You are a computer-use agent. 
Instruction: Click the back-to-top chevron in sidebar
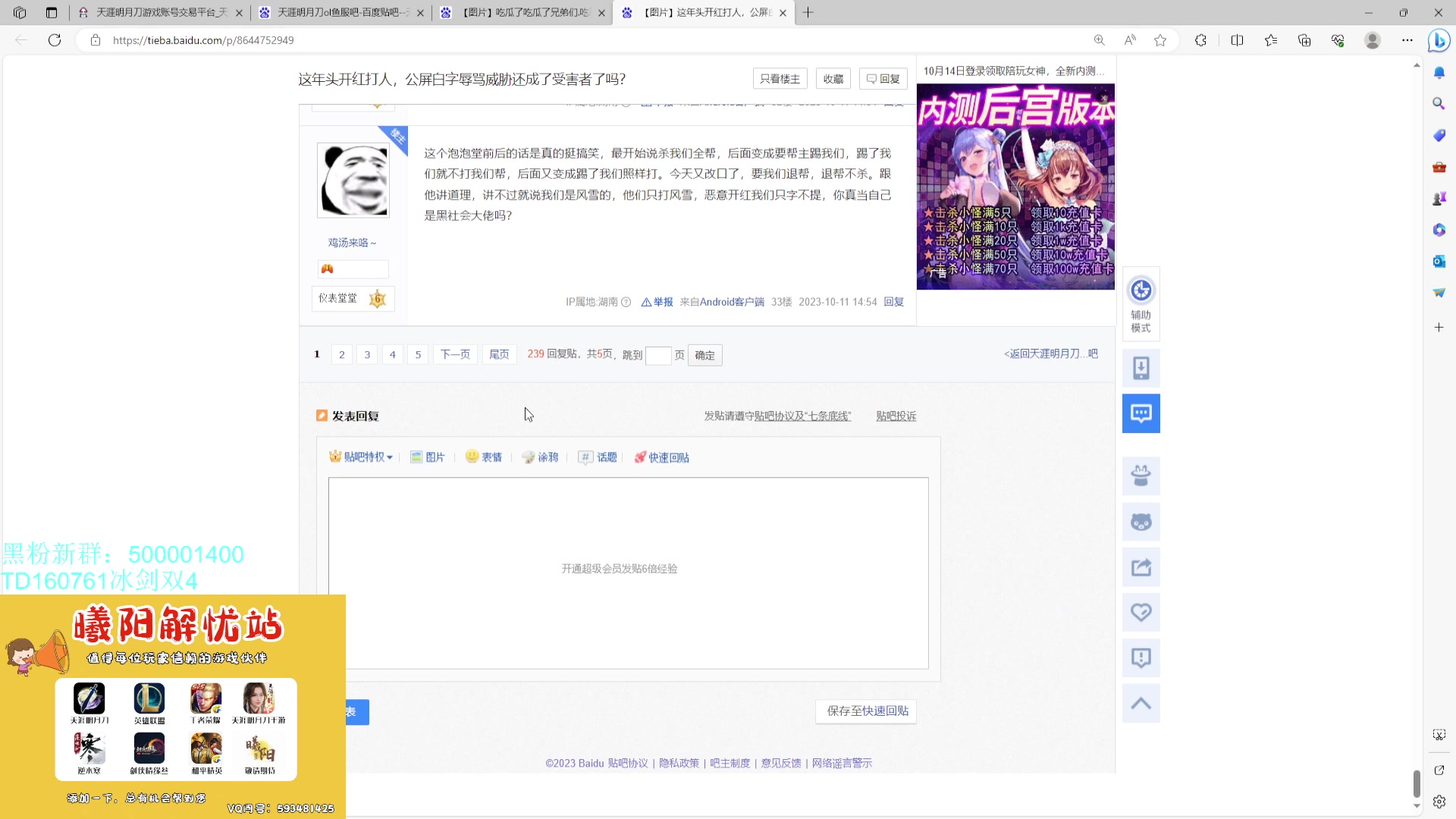(x=1141, y=703)
